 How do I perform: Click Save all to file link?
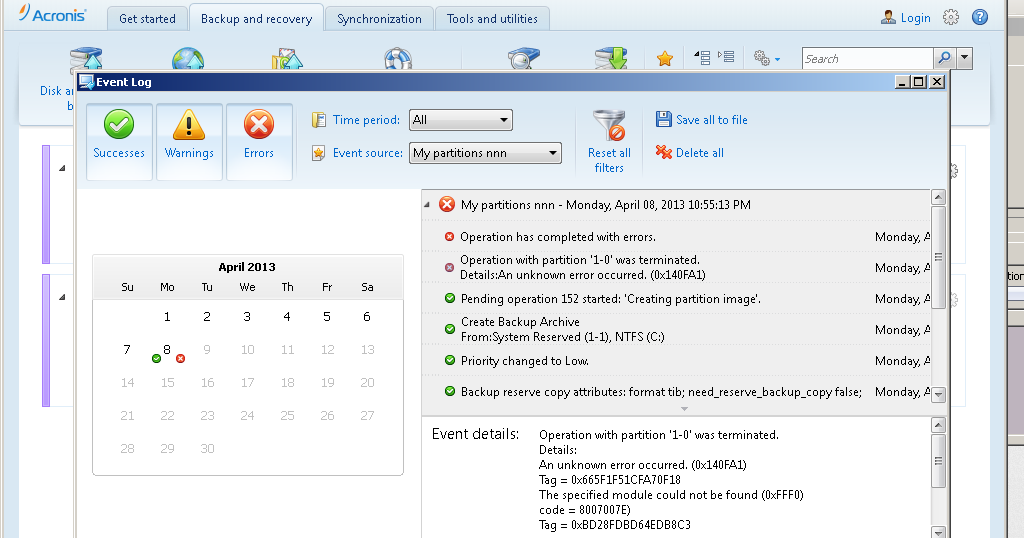pyautogui.click(x=712, y=120)
